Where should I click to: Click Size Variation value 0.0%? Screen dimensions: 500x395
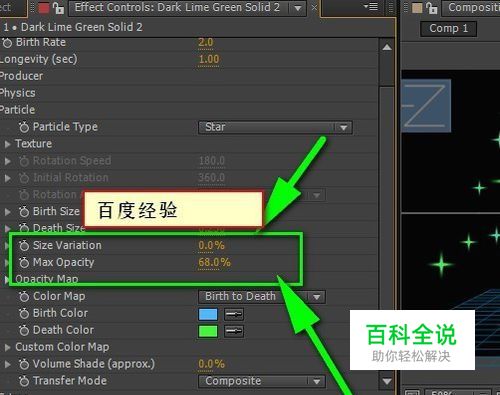tap(211, 246)
